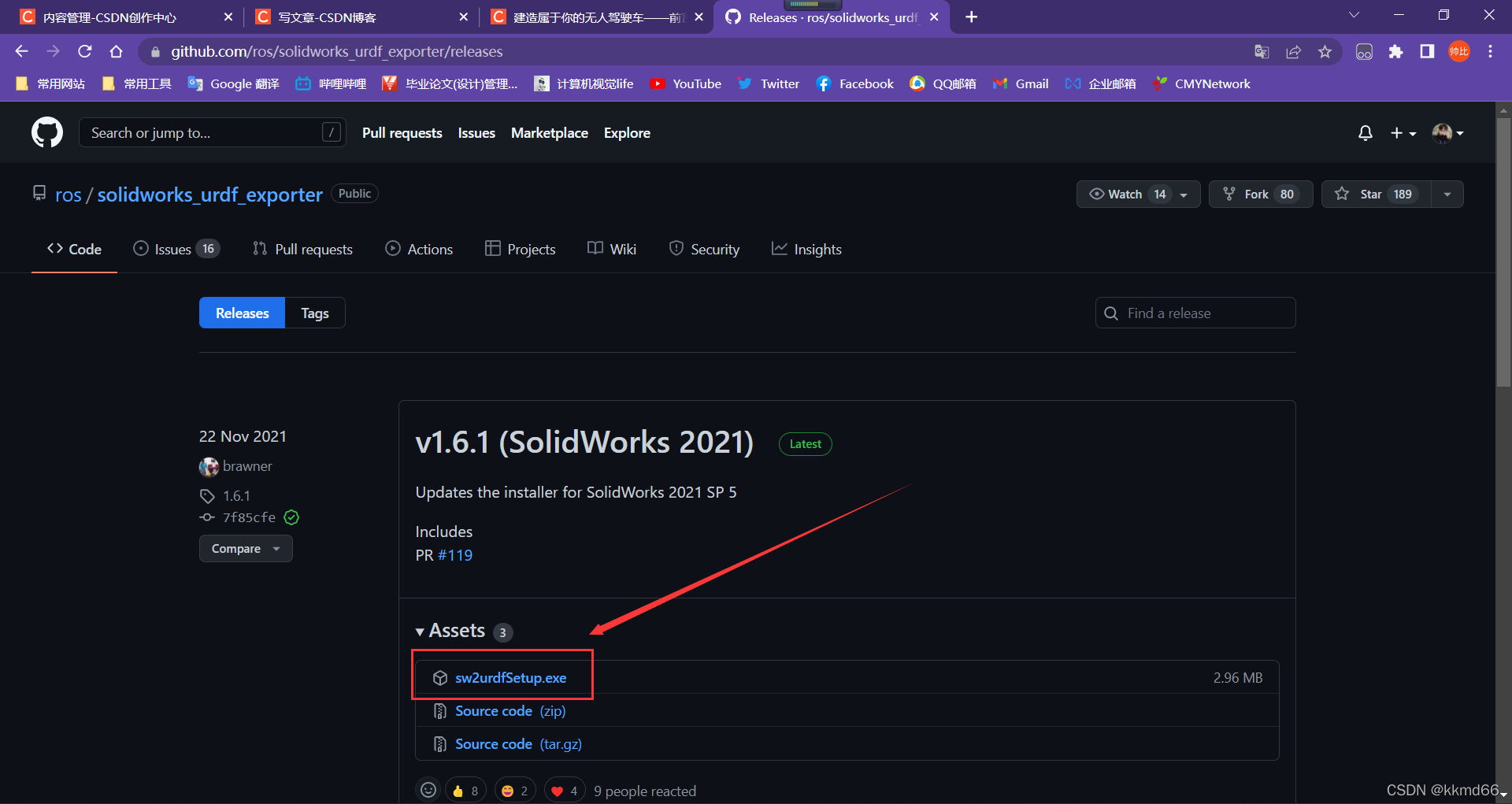Open Pull requests in top nav

click(402, 133)
